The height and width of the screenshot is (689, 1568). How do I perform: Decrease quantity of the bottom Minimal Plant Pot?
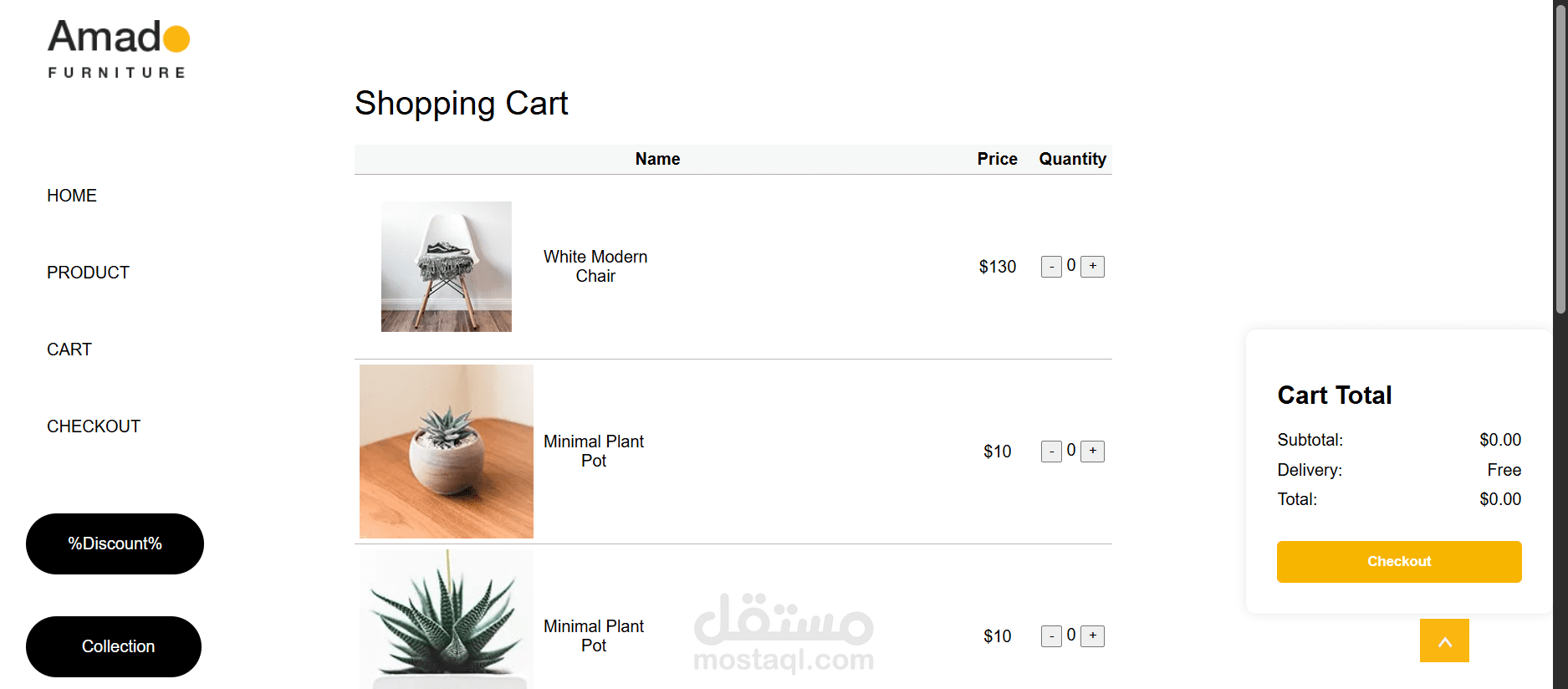point(1051,636)
